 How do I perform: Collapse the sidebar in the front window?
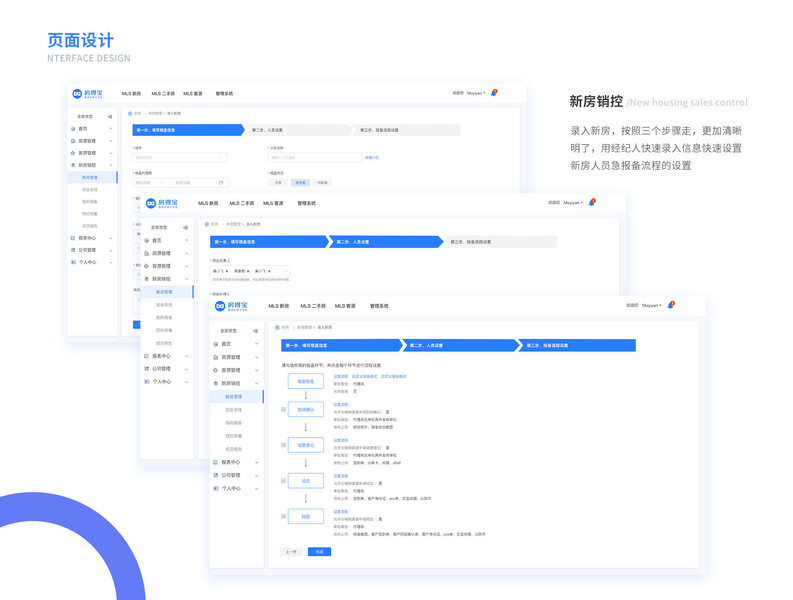pyautogui.click(x=255, y=331)
